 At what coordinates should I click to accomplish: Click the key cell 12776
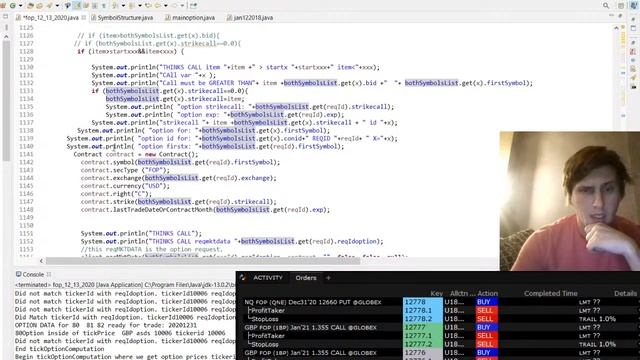(422, 353)
